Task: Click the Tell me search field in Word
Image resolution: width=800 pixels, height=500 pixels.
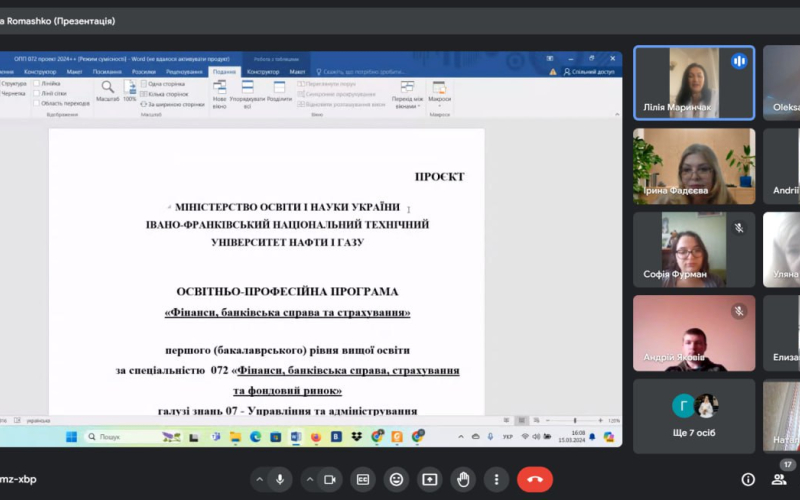Action: (361, 72)
